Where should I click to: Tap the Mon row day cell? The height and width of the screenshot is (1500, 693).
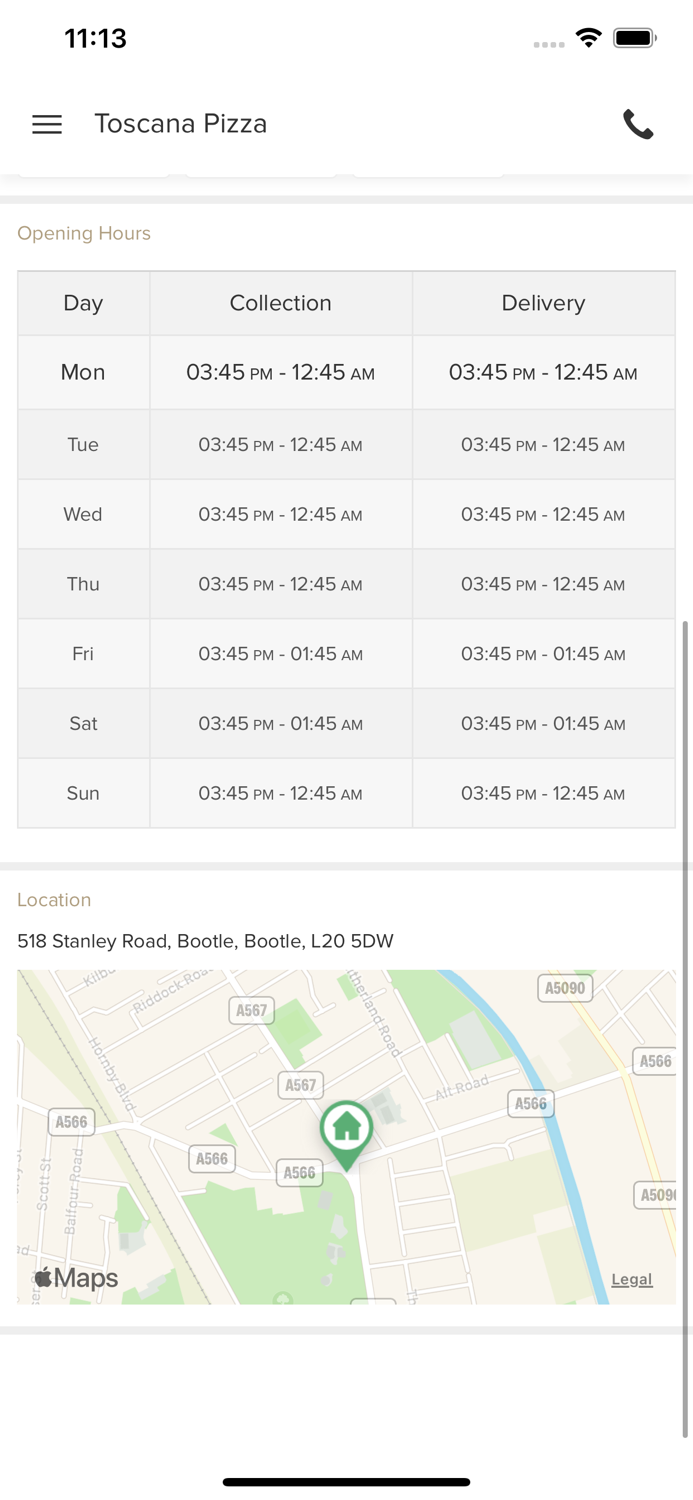tap(83, 372)
